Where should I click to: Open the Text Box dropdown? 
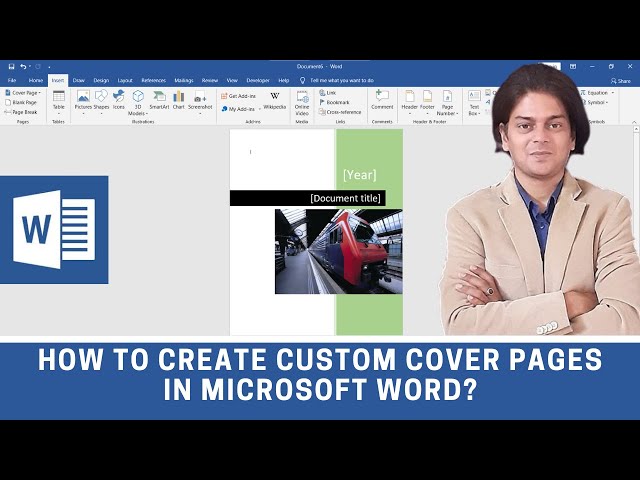coord(474,103)
